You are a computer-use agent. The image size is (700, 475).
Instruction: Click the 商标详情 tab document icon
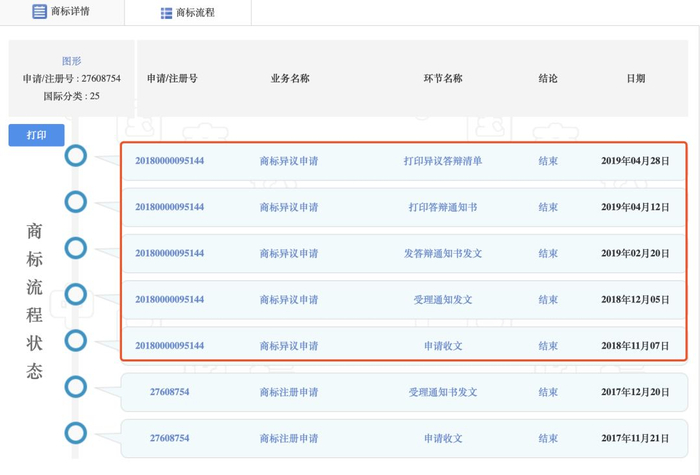pyautogui.click(x=39, y=12)
